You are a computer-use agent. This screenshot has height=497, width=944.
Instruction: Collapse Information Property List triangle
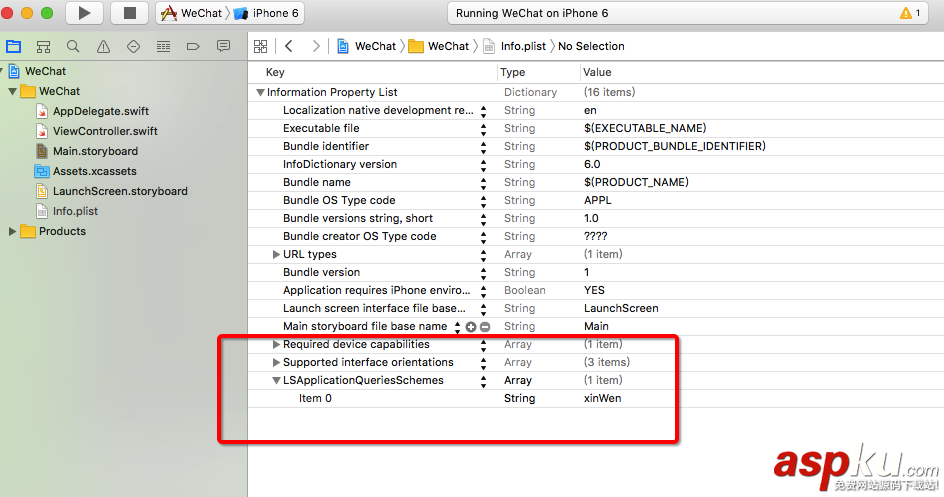(260, 93)
